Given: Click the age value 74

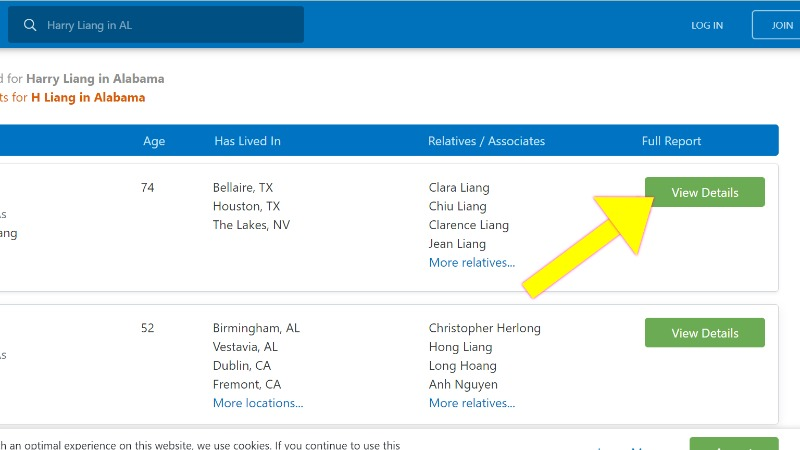Looking at the screenshot, I should (x=147, y=188).
